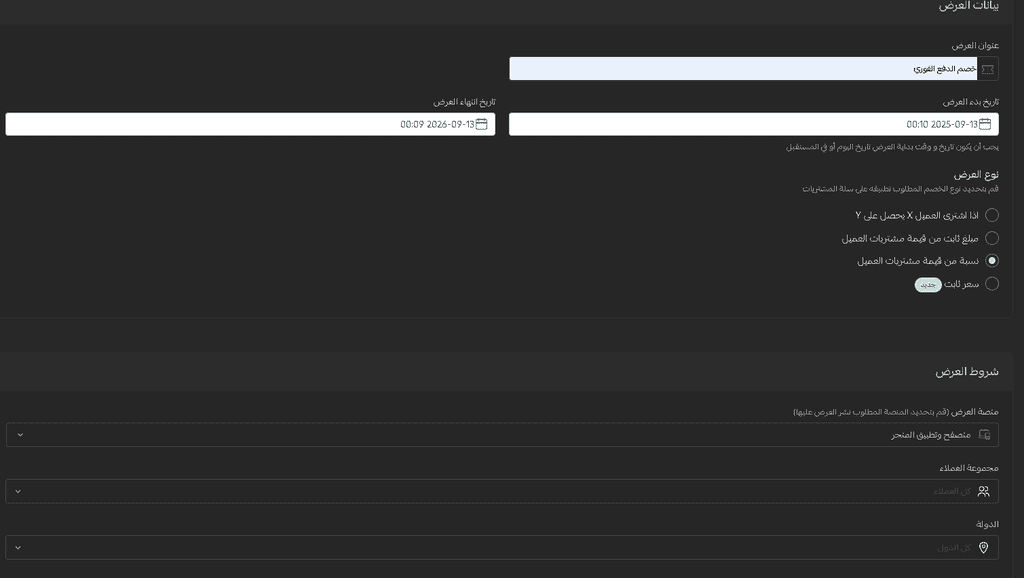Open 'كل الدول' country select box
Image resolution: width=1024 pixels, height=578 pixels.
502,547
